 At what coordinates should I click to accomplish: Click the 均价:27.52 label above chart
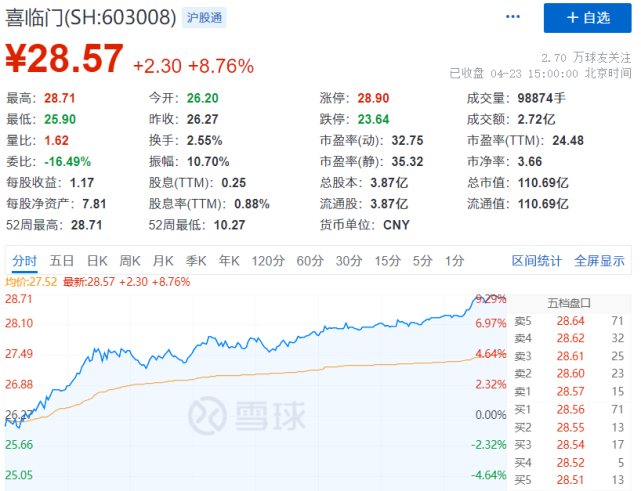(x=31, y=282)
